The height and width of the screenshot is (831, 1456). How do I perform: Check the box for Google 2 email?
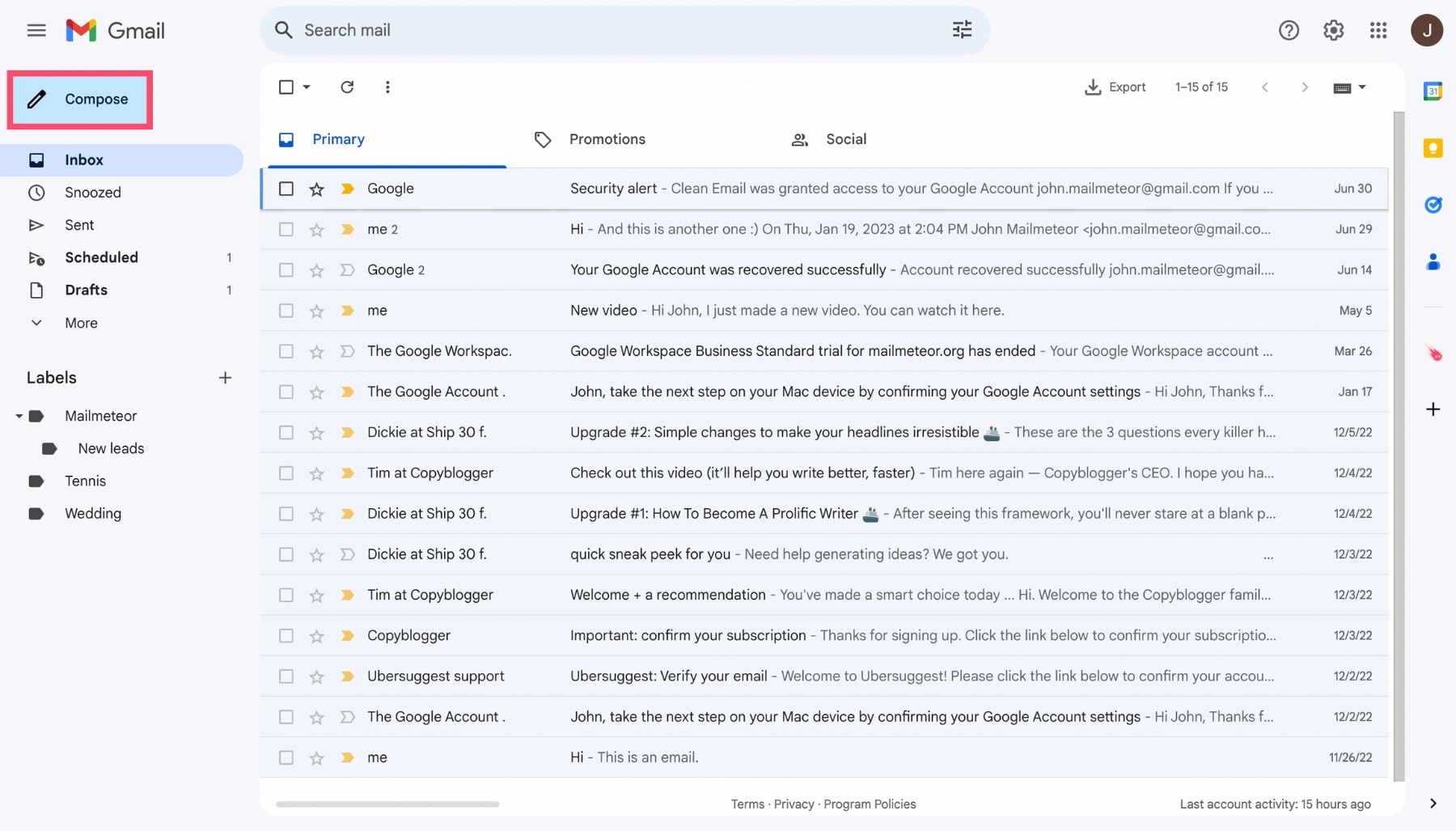coord(286,270)
